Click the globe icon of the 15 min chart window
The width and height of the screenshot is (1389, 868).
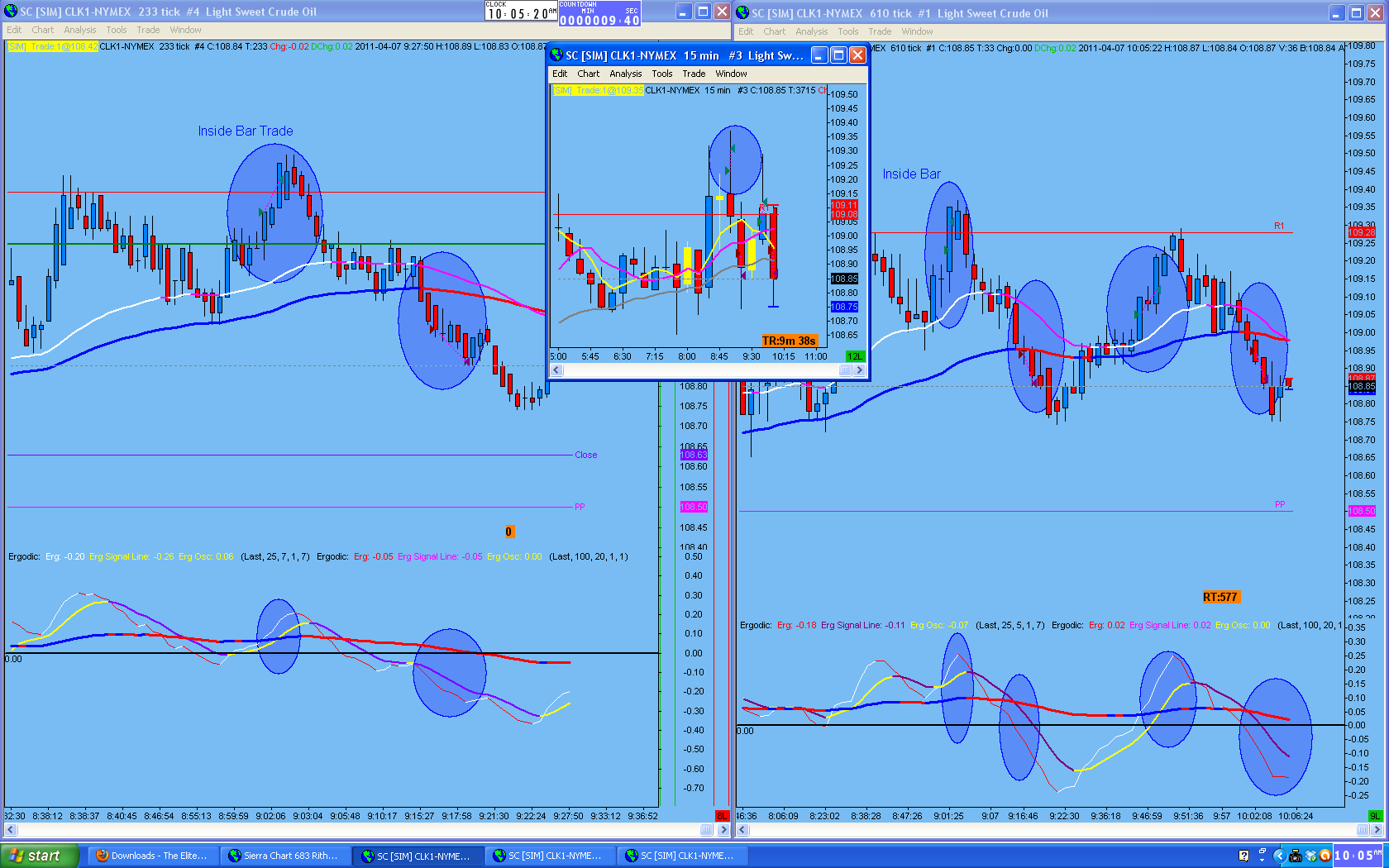[556, 55]
